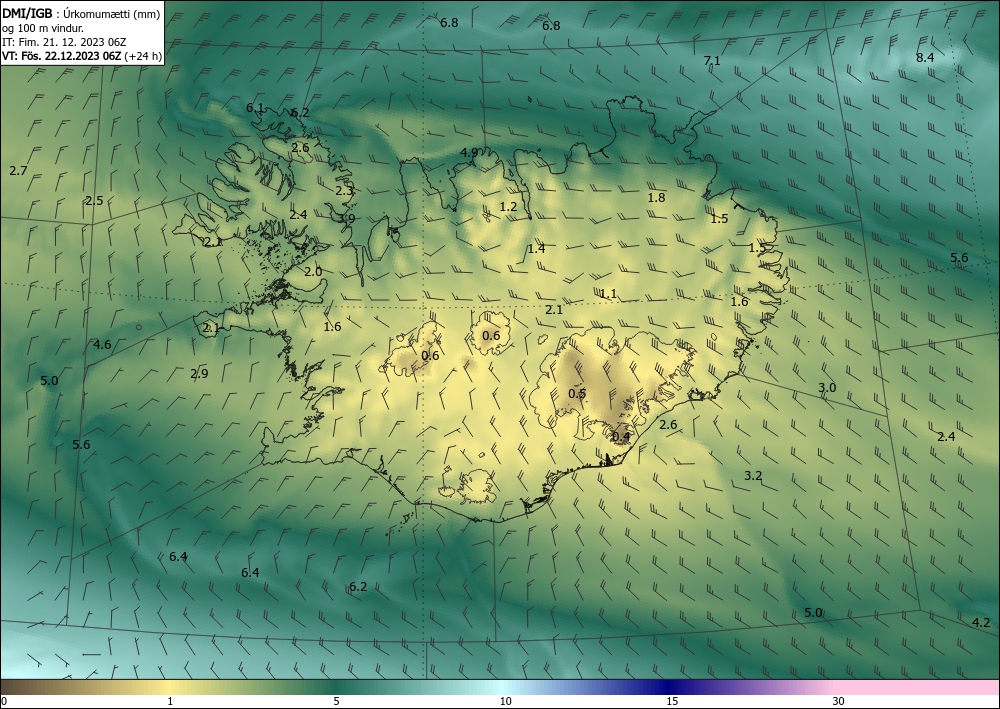Screen dimensions: 1000x709
Task: Click the 1 label on the color scale
Action: 170,702
